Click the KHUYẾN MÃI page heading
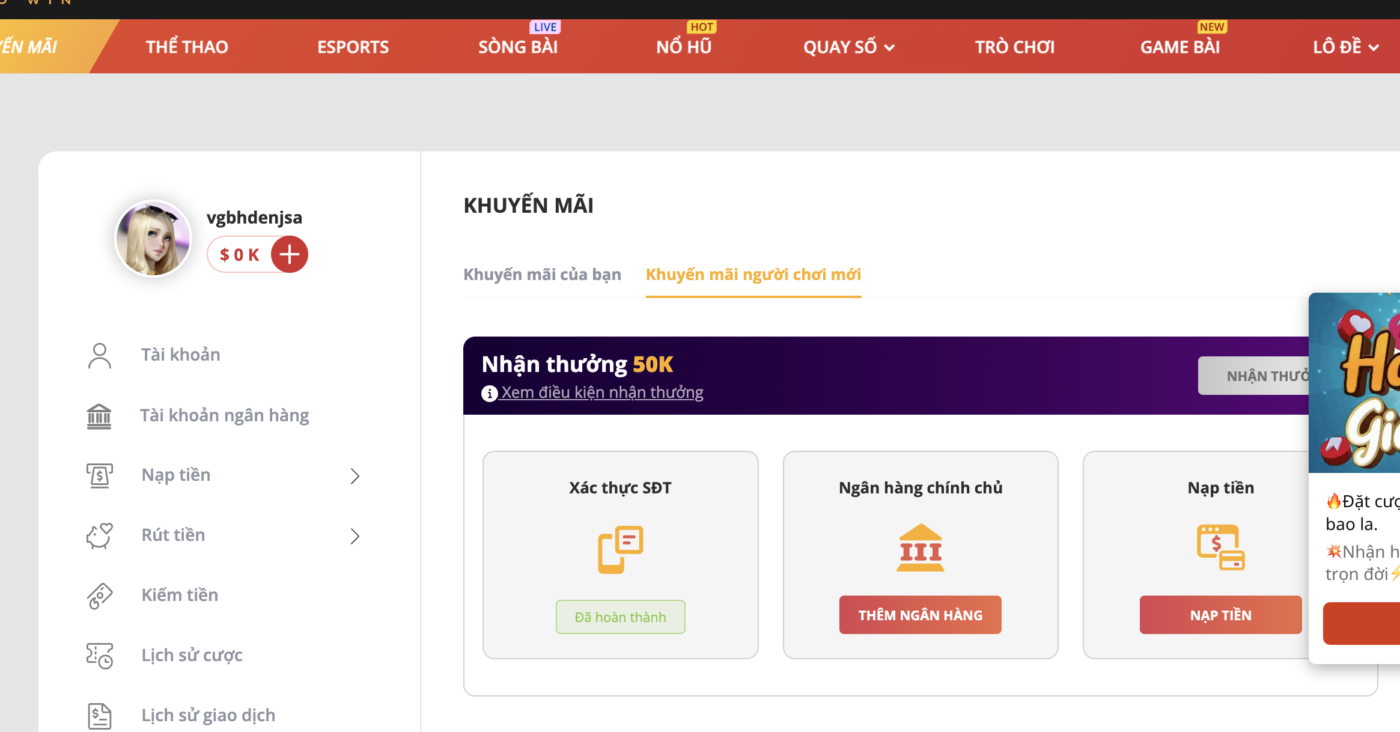 pyautogui.click(x=528, y=206)
